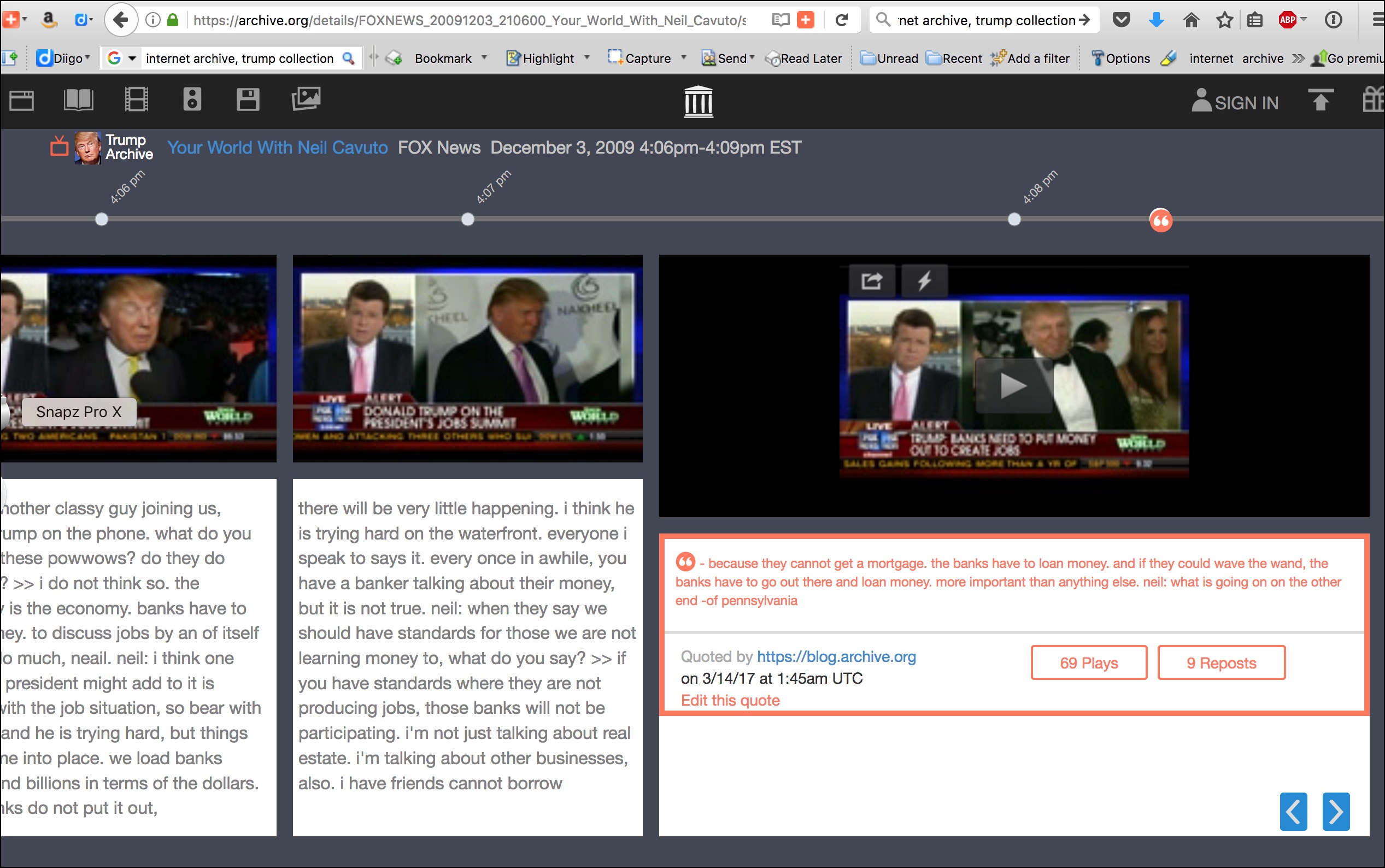Open the Texts book icon
This screenshot has height=868, width=1385.
tap(78, 100)
